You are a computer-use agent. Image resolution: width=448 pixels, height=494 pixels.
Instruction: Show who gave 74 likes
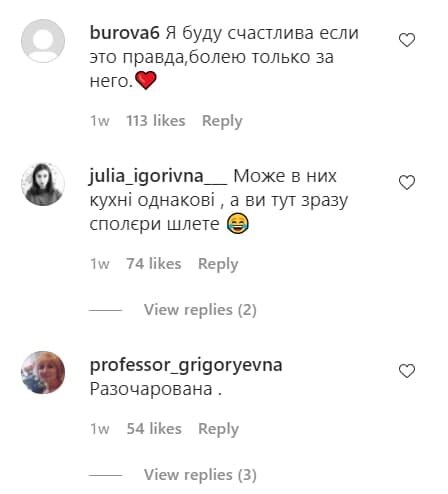click(x=154, y=264)
